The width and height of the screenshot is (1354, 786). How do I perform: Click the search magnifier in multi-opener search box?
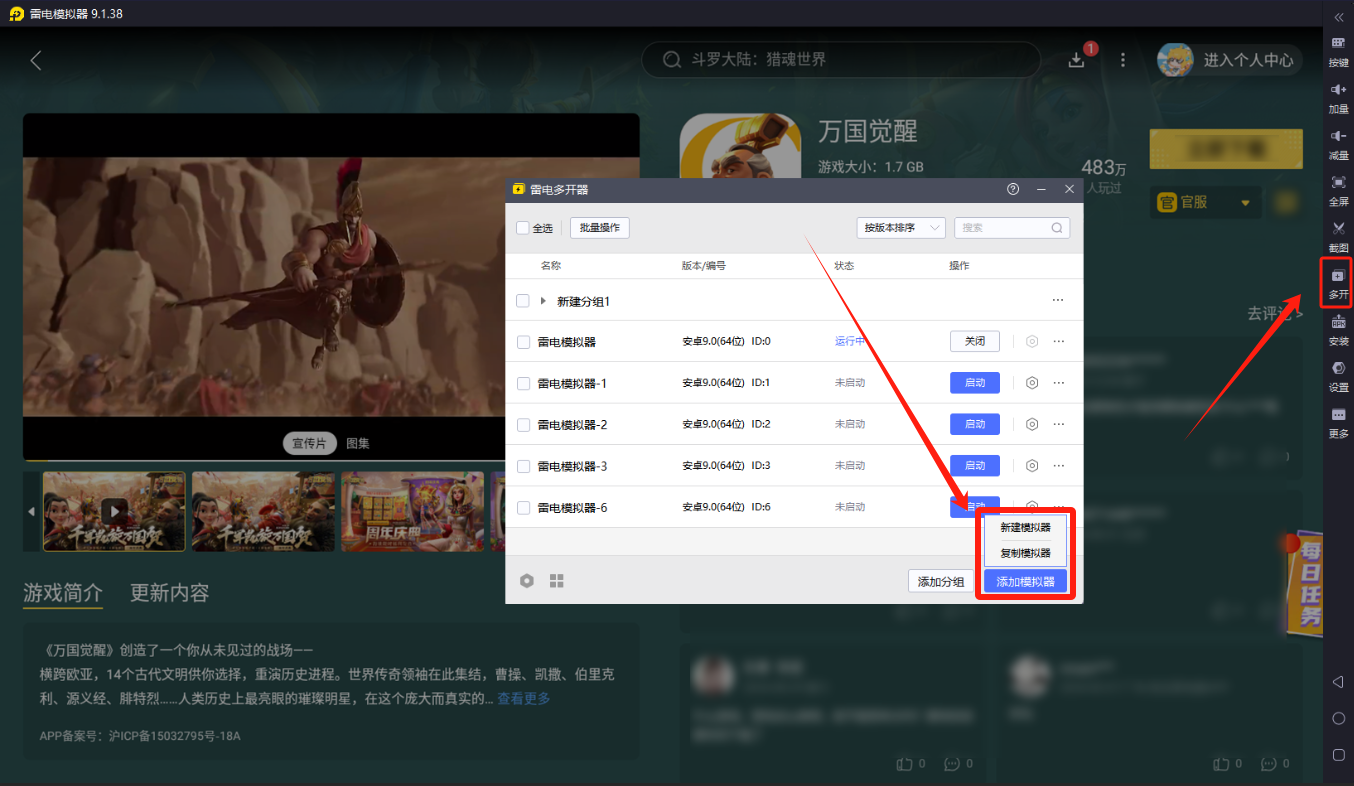pyautogui.click(x=1057, y=228)
